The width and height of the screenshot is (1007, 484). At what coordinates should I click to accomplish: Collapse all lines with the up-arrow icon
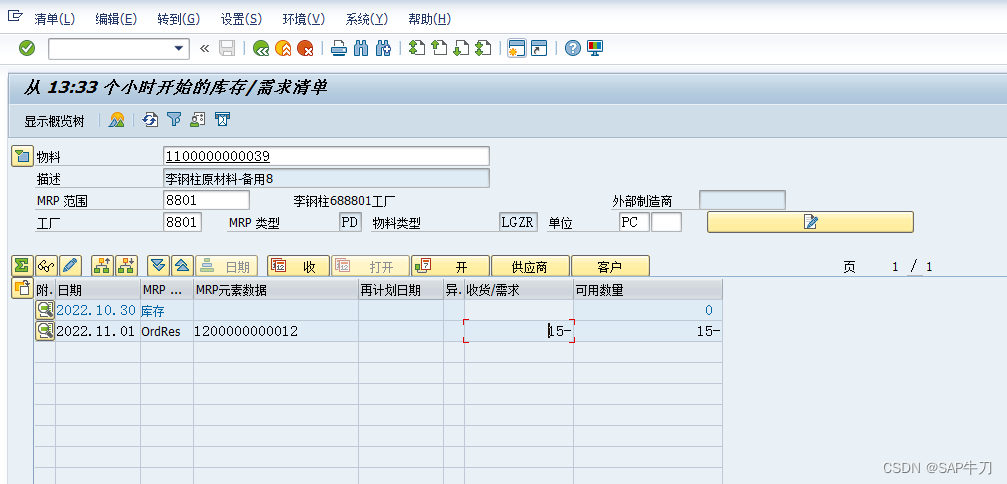(182, 265)
